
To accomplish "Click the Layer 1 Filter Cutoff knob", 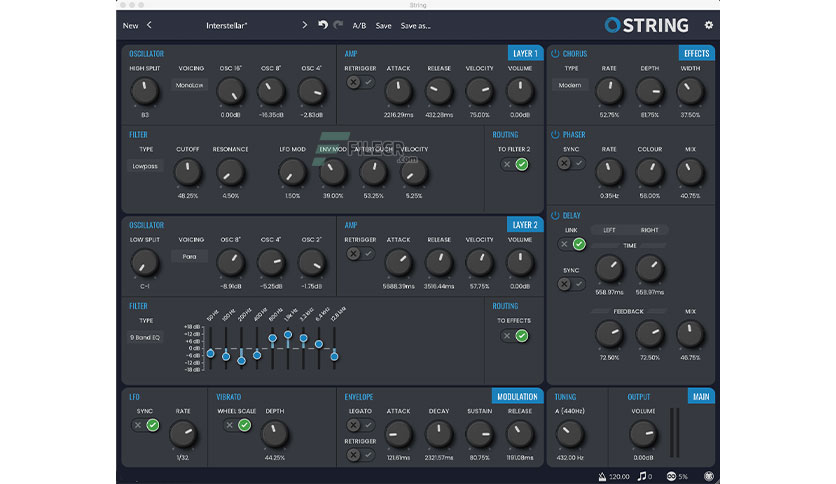I will coord(188,173).
